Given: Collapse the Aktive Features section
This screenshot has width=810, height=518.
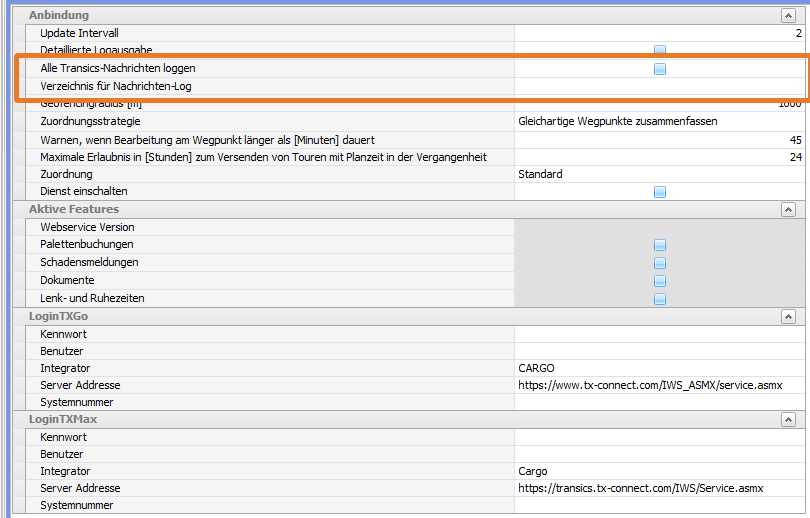Looking at the screenshot, I should coord(788,210).
